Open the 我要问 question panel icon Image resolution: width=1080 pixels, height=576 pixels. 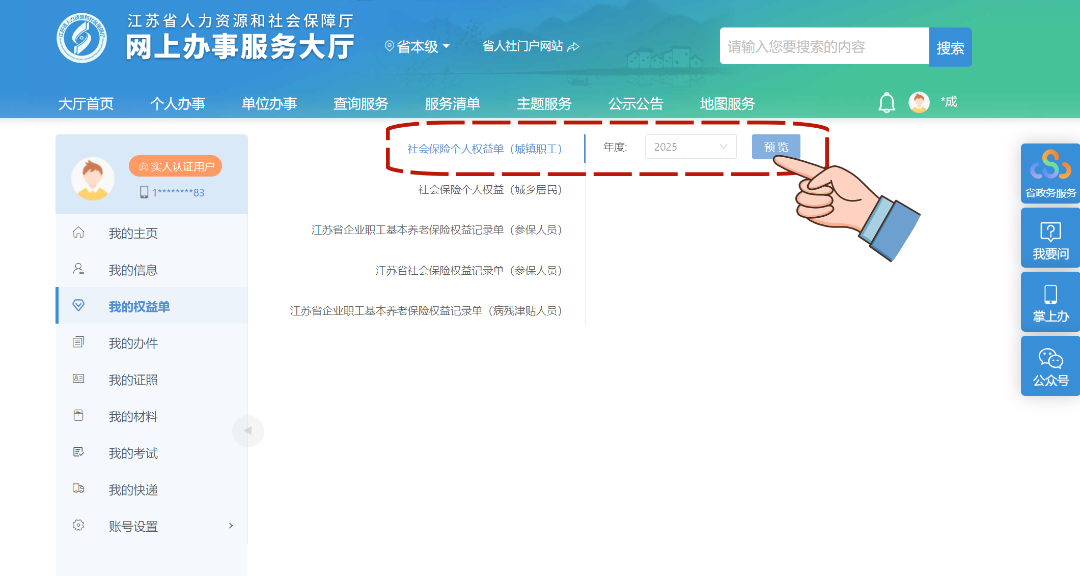click(1049, 230)
